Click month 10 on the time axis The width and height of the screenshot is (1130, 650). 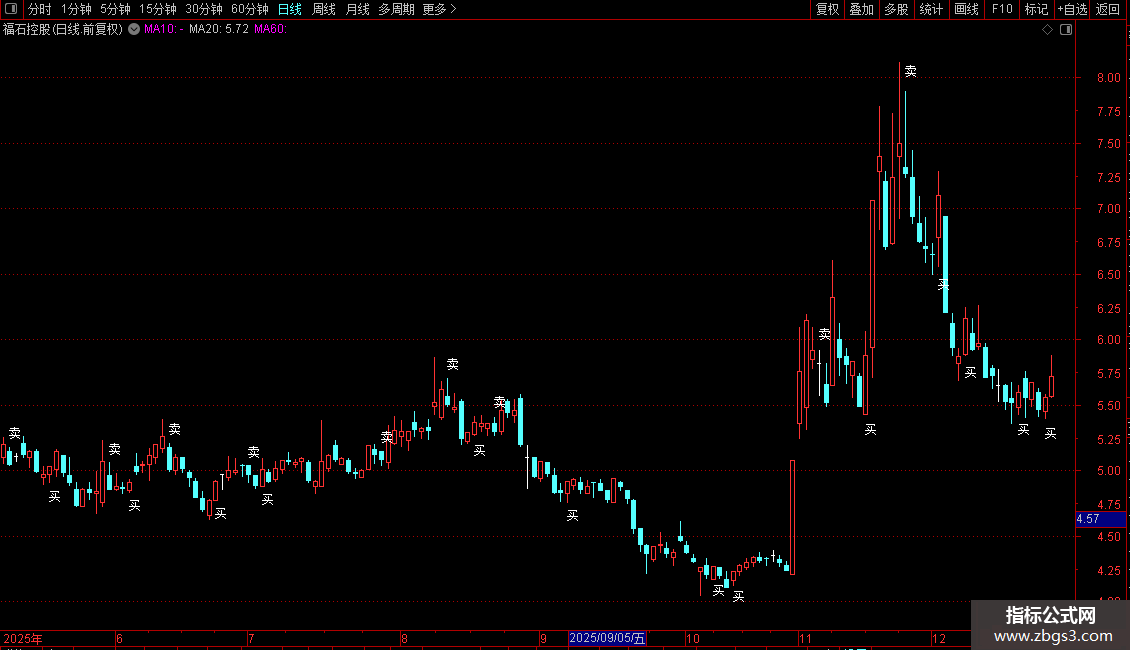pos(693,638)
